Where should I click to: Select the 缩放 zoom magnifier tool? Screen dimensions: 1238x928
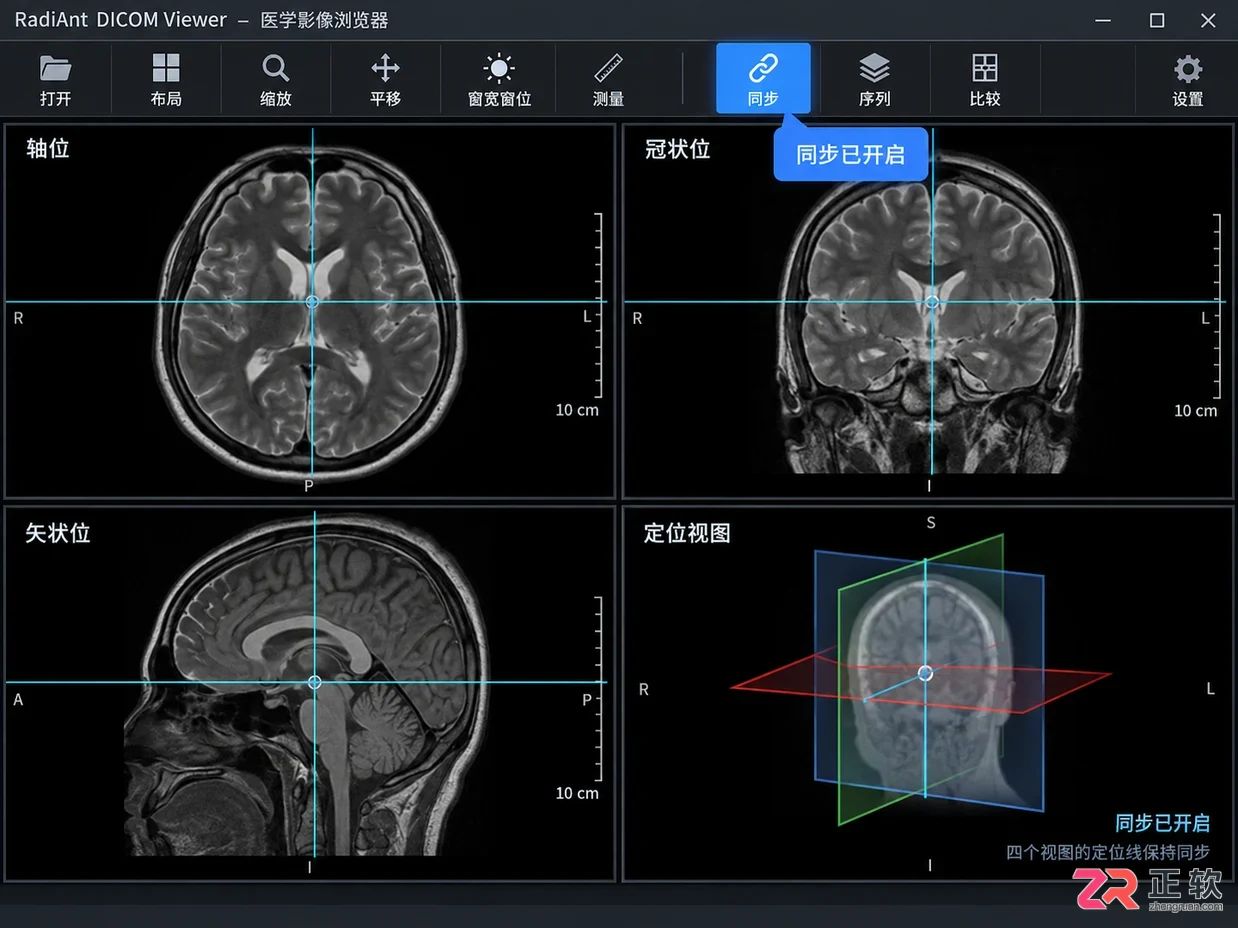276,79
